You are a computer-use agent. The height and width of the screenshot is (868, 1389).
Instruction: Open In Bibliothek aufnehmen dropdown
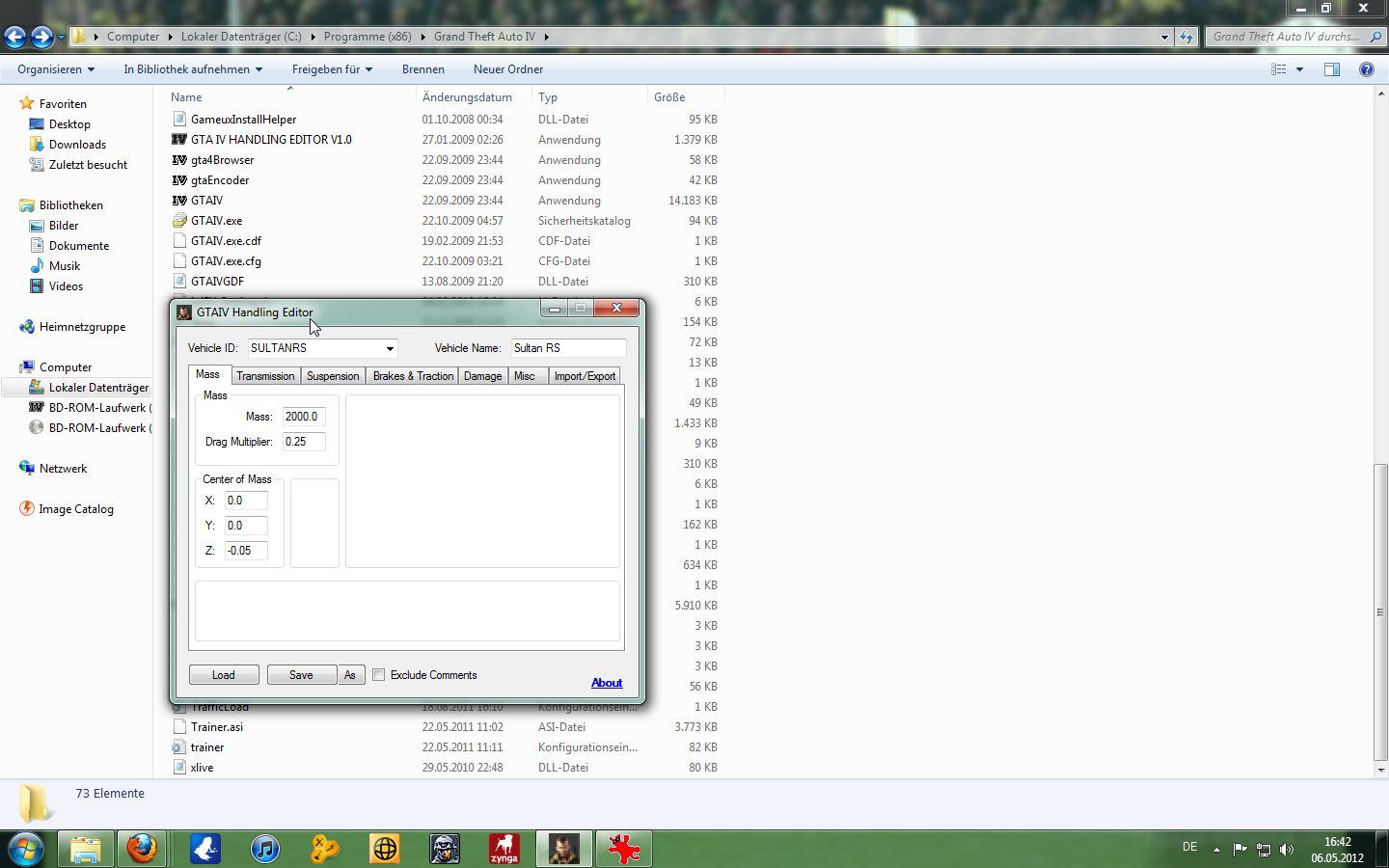pyautogui.click(x=193, y=69)
